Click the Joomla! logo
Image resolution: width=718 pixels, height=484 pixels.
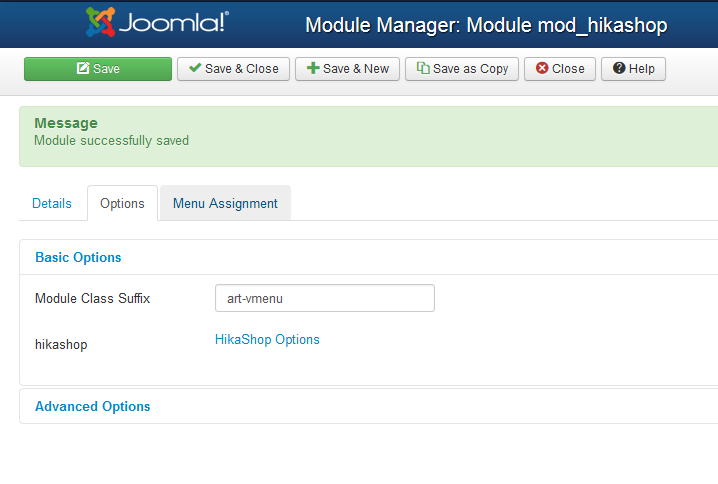157,23
